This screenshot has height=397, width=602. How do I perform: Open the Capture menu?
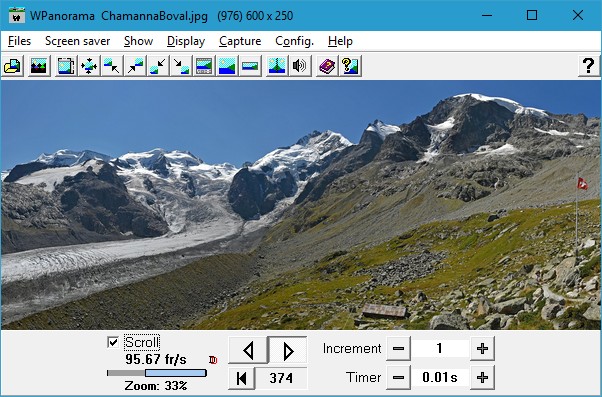coord(240,41)
